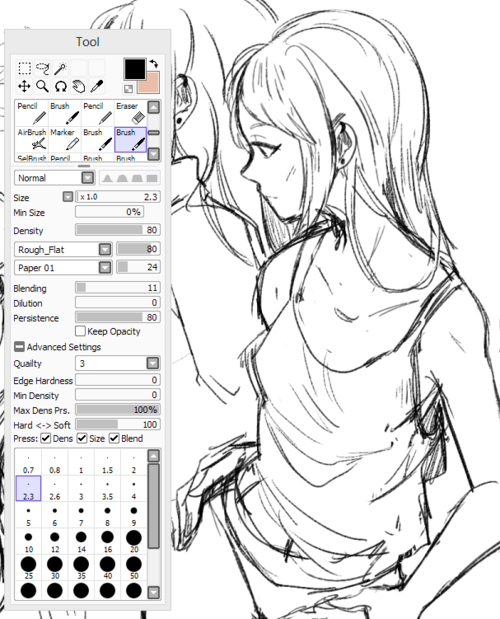Select the Zoom magnifier tool
The height and width of the screenshot is (619, 500).
pyautogui.click(x=42, y=86)
